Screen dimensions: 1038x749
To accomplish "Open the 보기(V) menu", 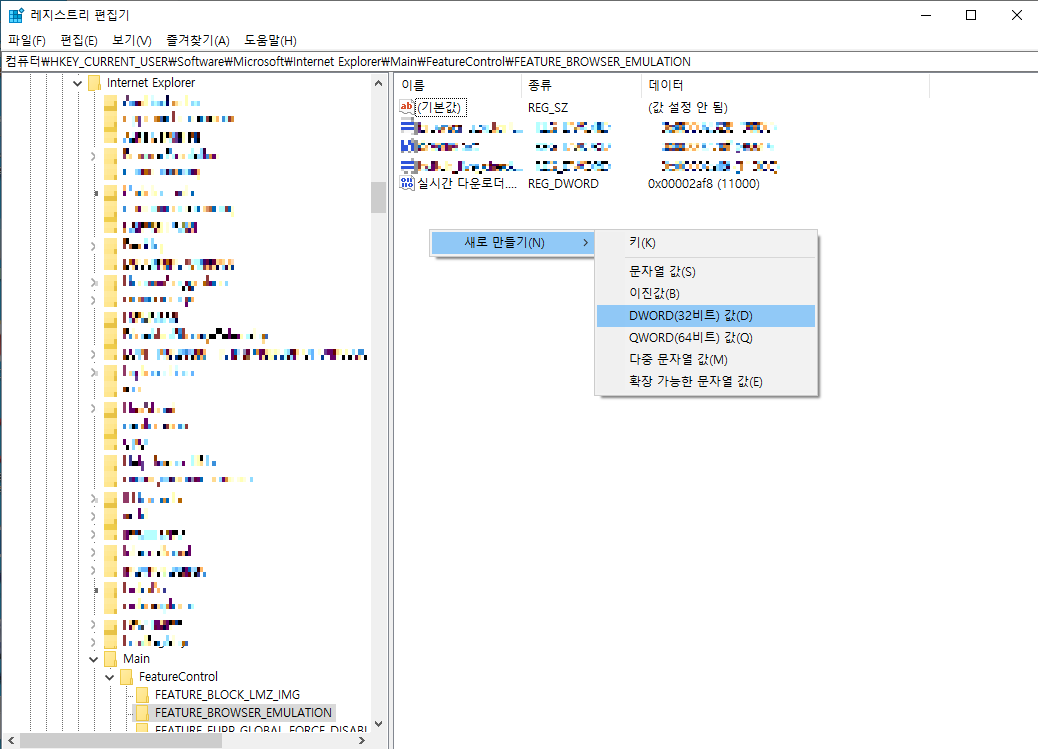I will pyautogui.click(x=132, y=40).
